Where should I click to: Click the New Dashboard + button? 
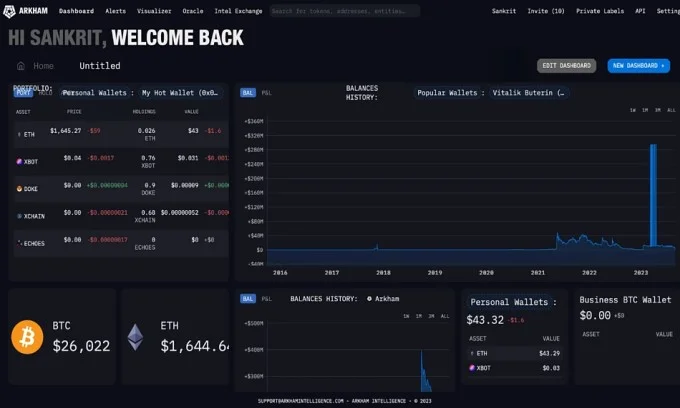638,66
